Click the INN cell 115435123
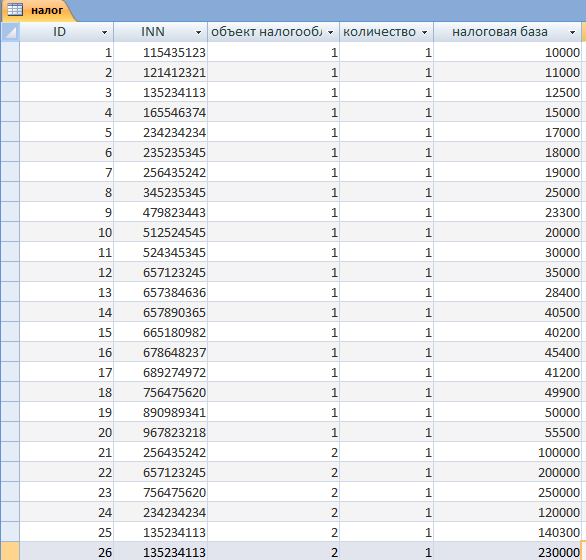Image resolution: width=586 pixels, height=560 pixels. [161, 52]
